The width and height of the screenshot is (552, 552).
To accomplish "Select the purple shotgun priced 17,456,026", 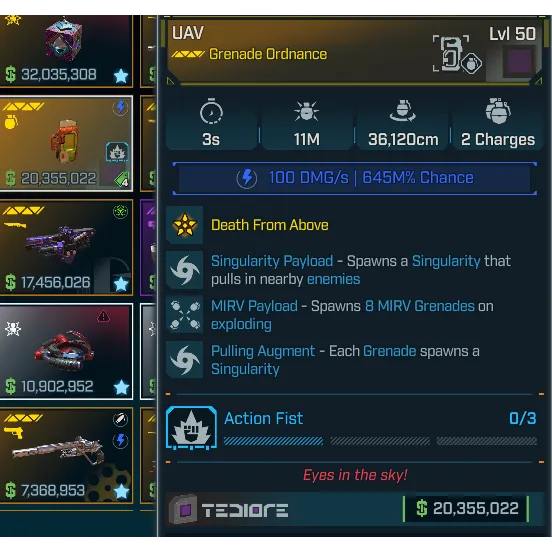I will tap(66, 247).
